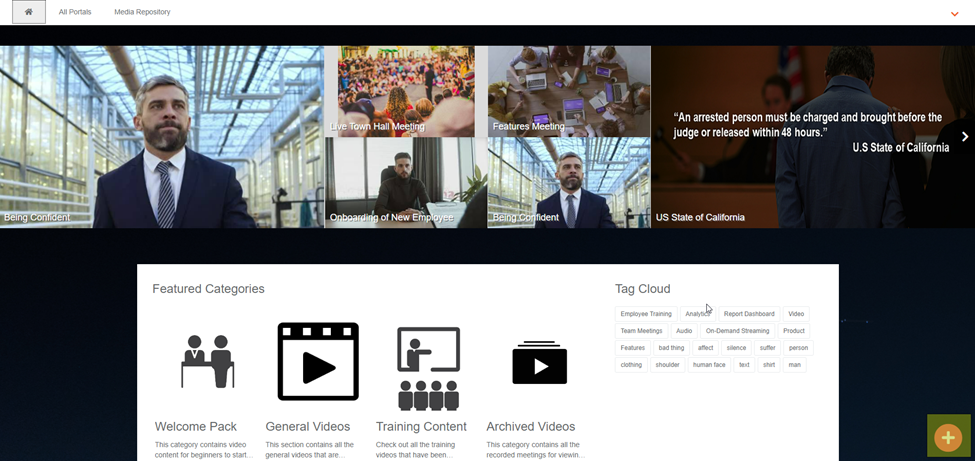
Task: Filter by On-Demand Streaming tag
Action: click(x=737, y=331)
